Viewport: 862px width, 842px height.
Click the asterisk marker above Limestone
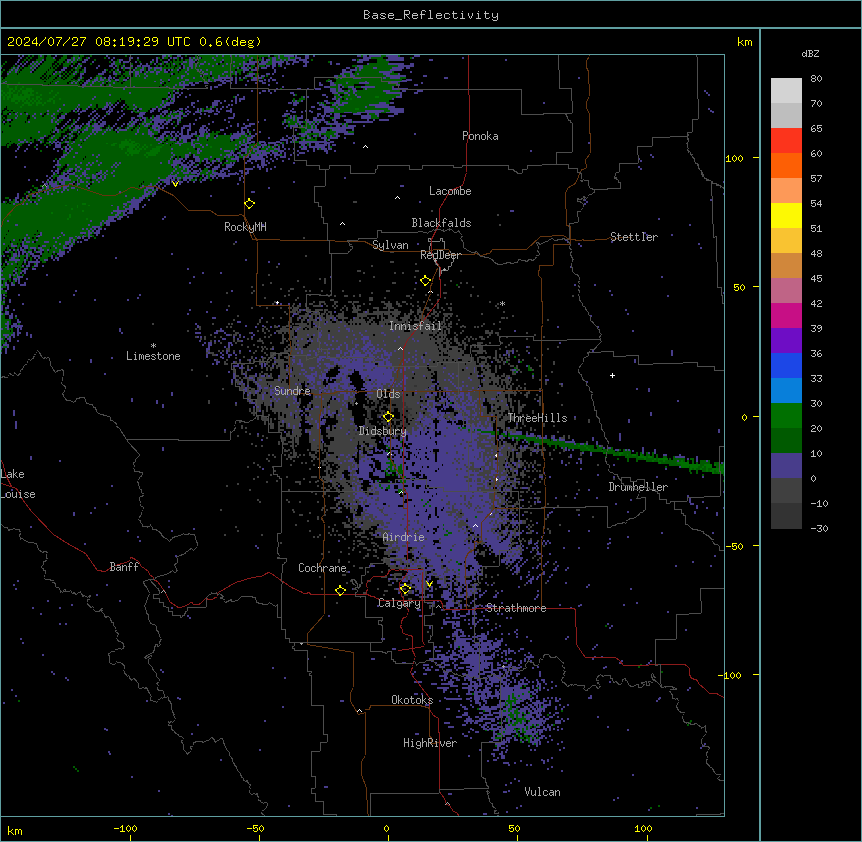[153, 346]
